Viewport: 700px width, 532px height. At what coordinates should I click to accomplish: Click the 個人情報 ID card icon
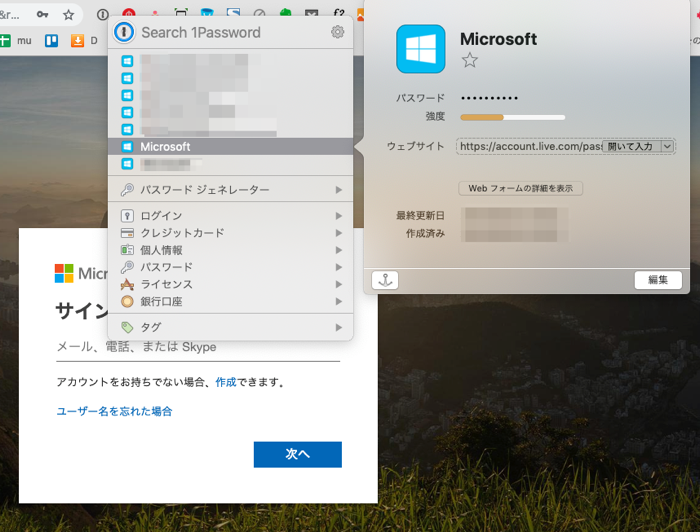click(x=127, y=250)
